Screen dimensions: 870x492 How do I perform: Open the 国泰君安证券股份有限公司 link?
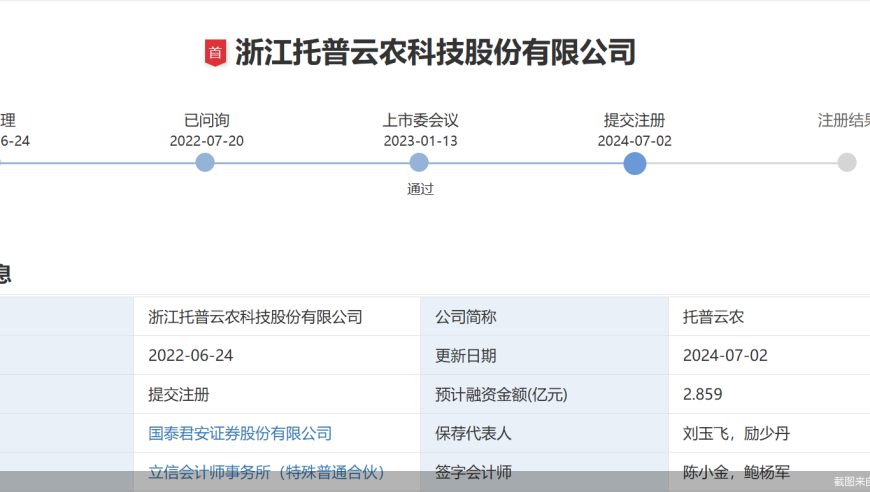click(240, 433)
